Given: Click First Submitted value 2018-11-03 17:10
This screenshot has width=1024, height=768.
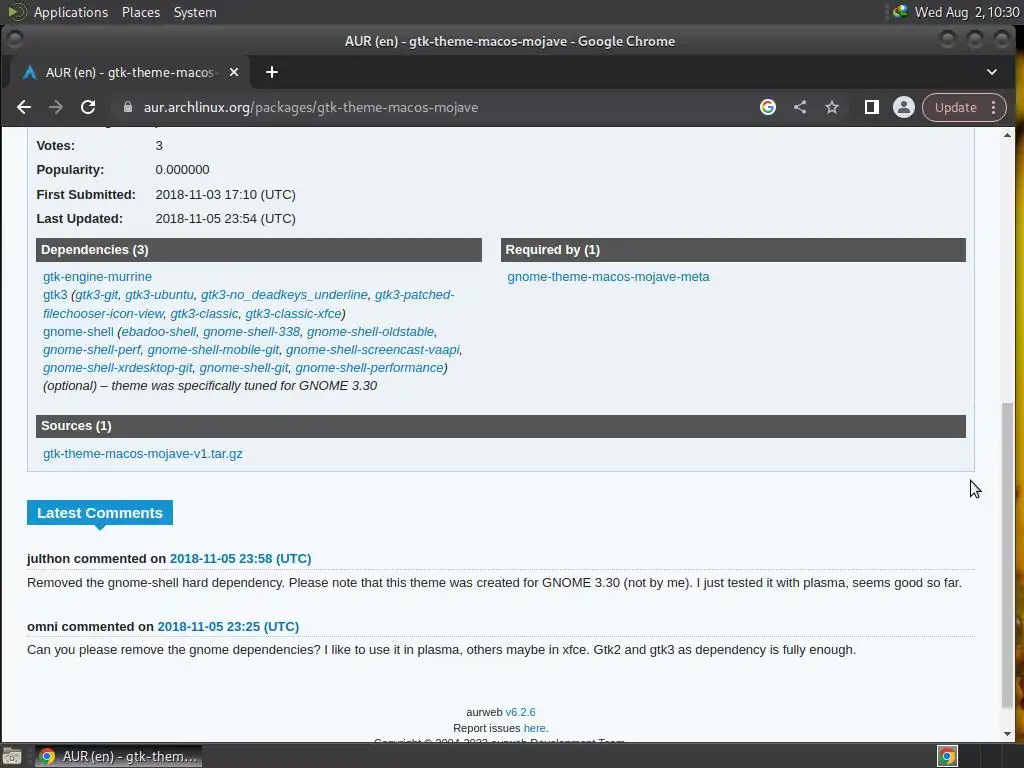Looking at the screenshot, I should pyautogui.click(x=225, y=195).
